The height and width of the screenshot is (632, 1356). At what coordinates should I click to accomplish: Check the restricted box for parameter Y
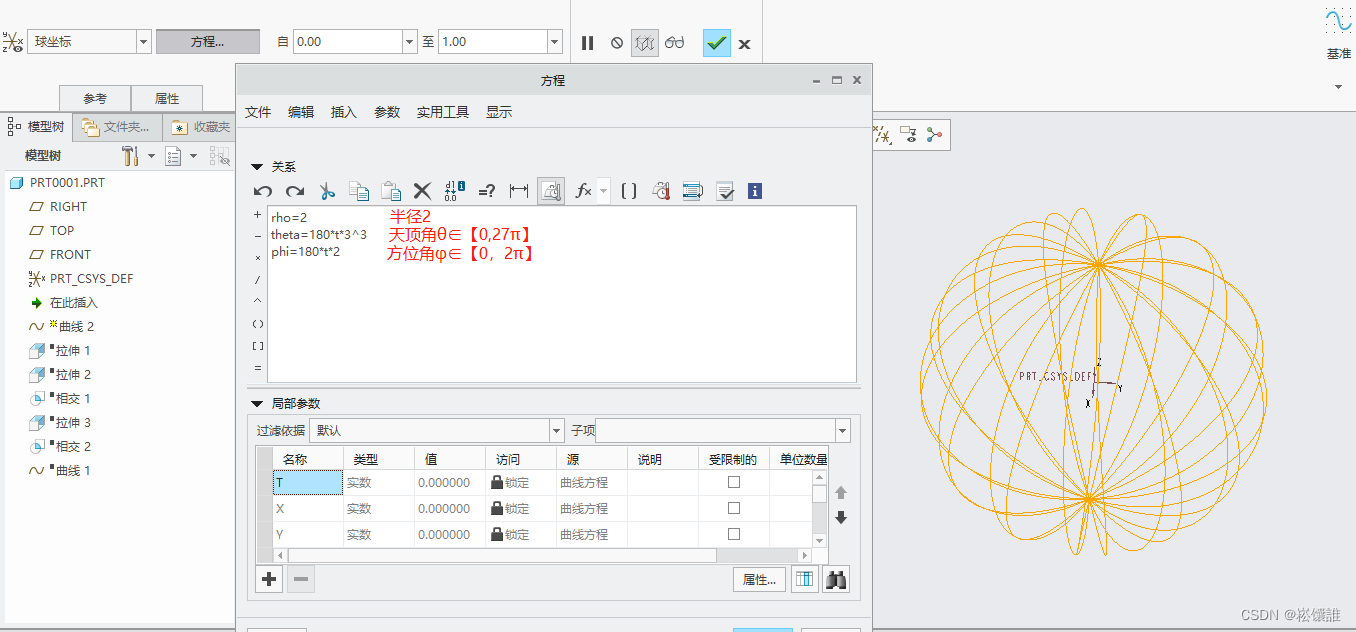pos(734,534)
